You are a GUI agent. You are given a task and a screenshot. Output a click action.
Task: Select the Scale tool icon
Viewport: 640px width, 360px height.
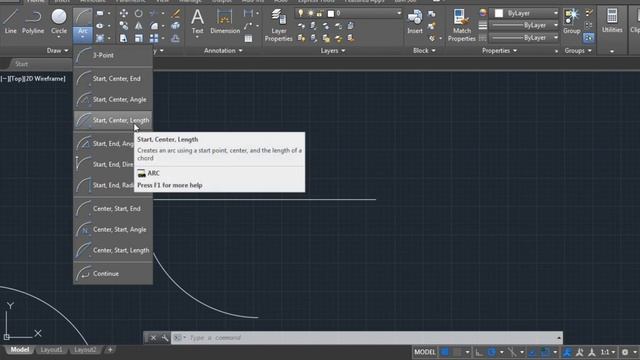[139, 38]
